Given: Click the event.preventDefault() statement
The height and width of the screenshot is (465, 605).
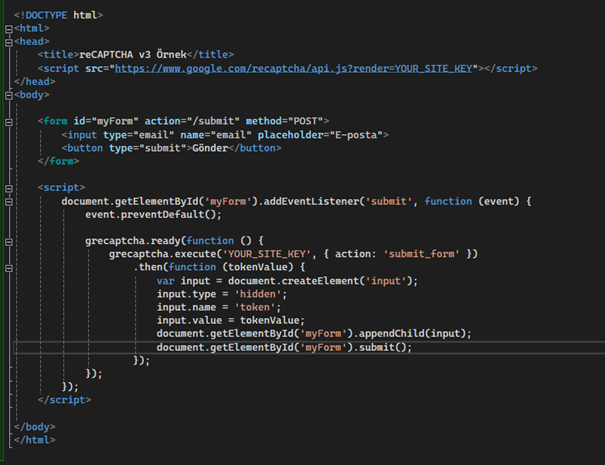Looking at the screenshot, I should (x=152, y=214).
